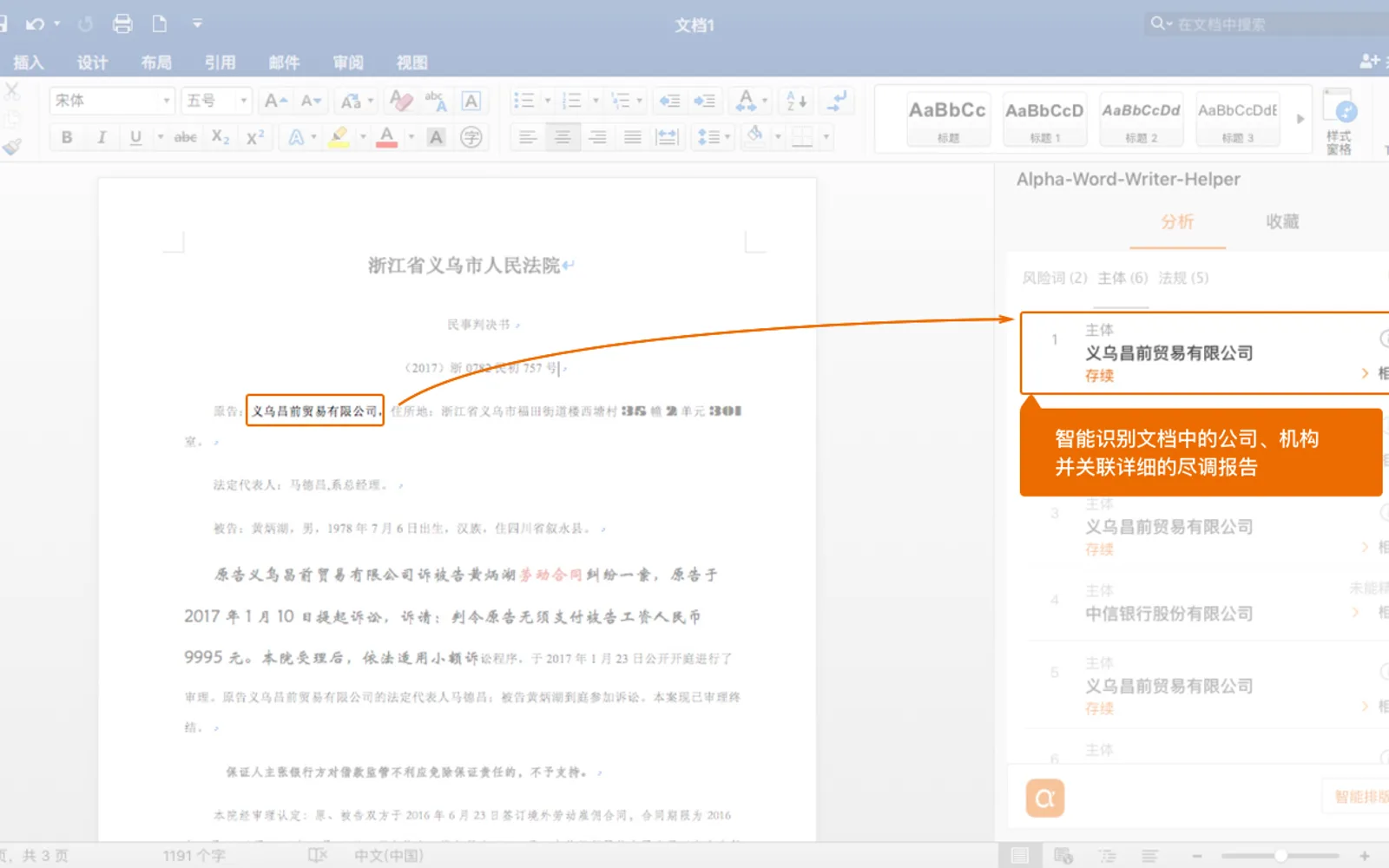The height and width of the screenshot is (868, 1389).
Task: Click the orange Alpha logo button
Action: point(1045,798)
